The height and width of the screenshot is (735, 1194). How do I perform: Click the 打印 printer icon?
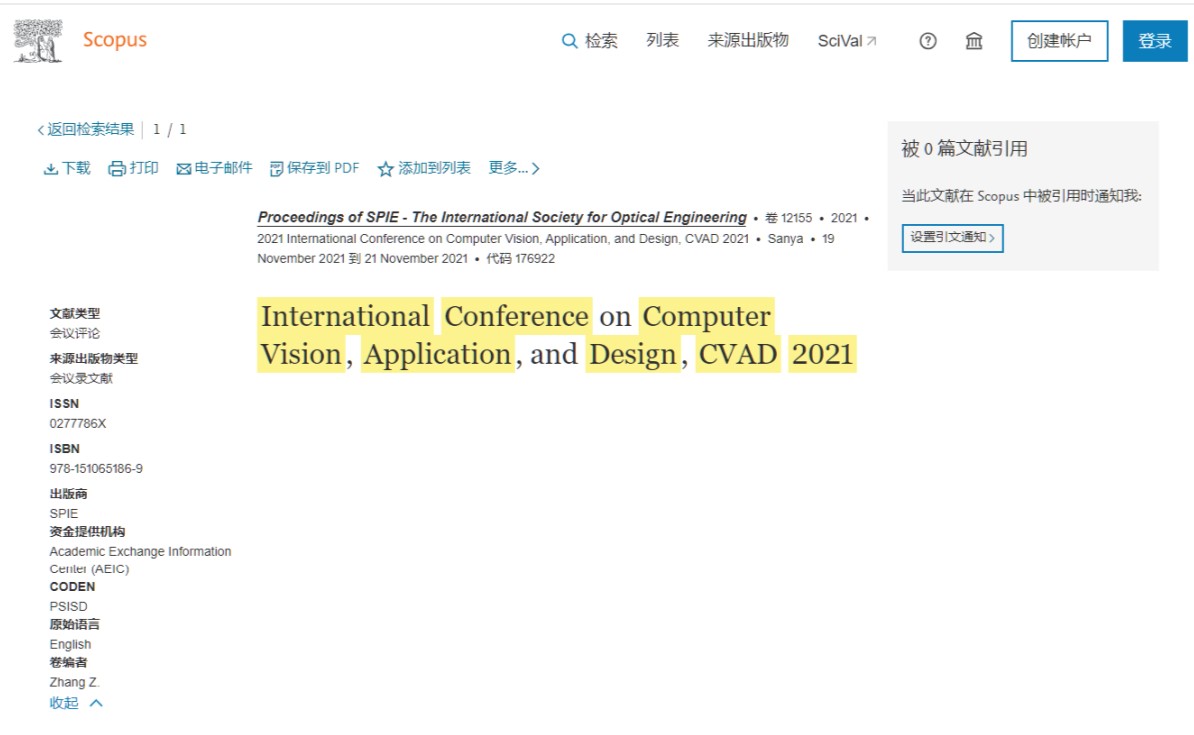click(117, 169)
